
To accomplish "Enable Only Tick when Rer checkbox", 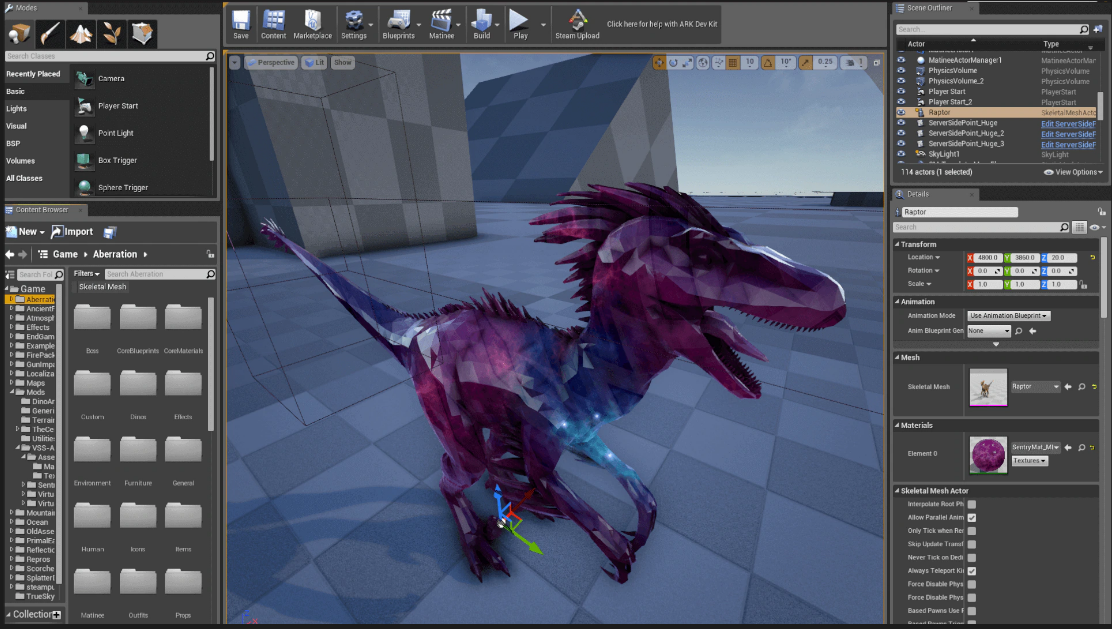I will (972, 531).
